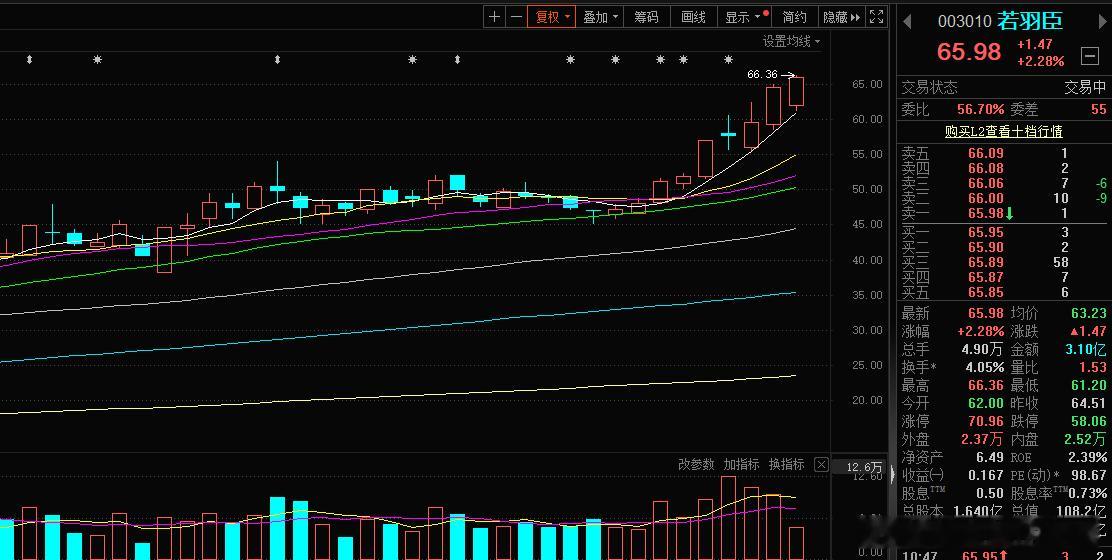The width and height of the screenshot is (1112, 560).
Task: Select the 买三 65.89 bid row
Action: point(1003,262)
